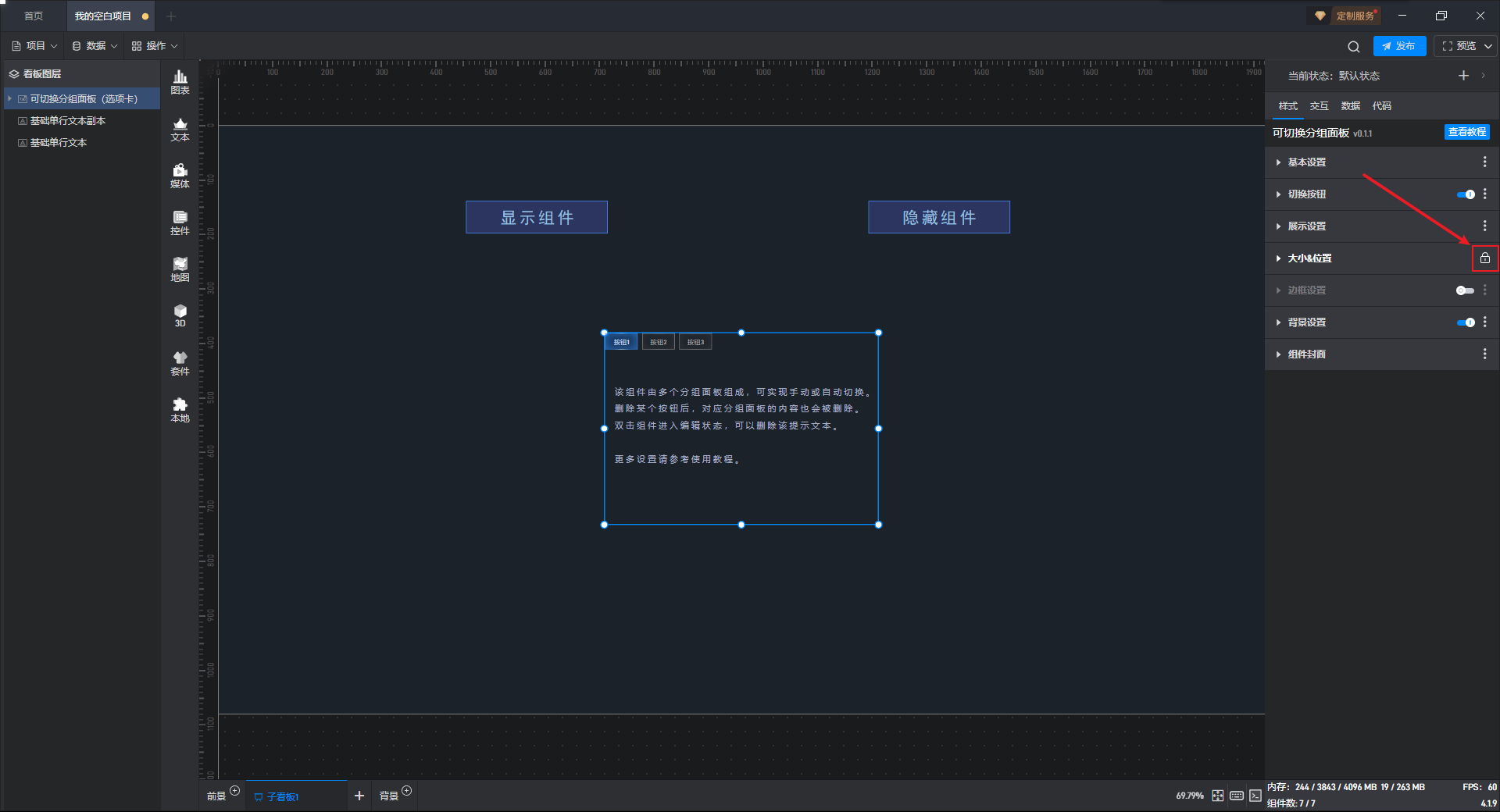This screenshot has width=1500, height=812.
Task: Open the 控件 controls component library
Action: coord(180,223)
